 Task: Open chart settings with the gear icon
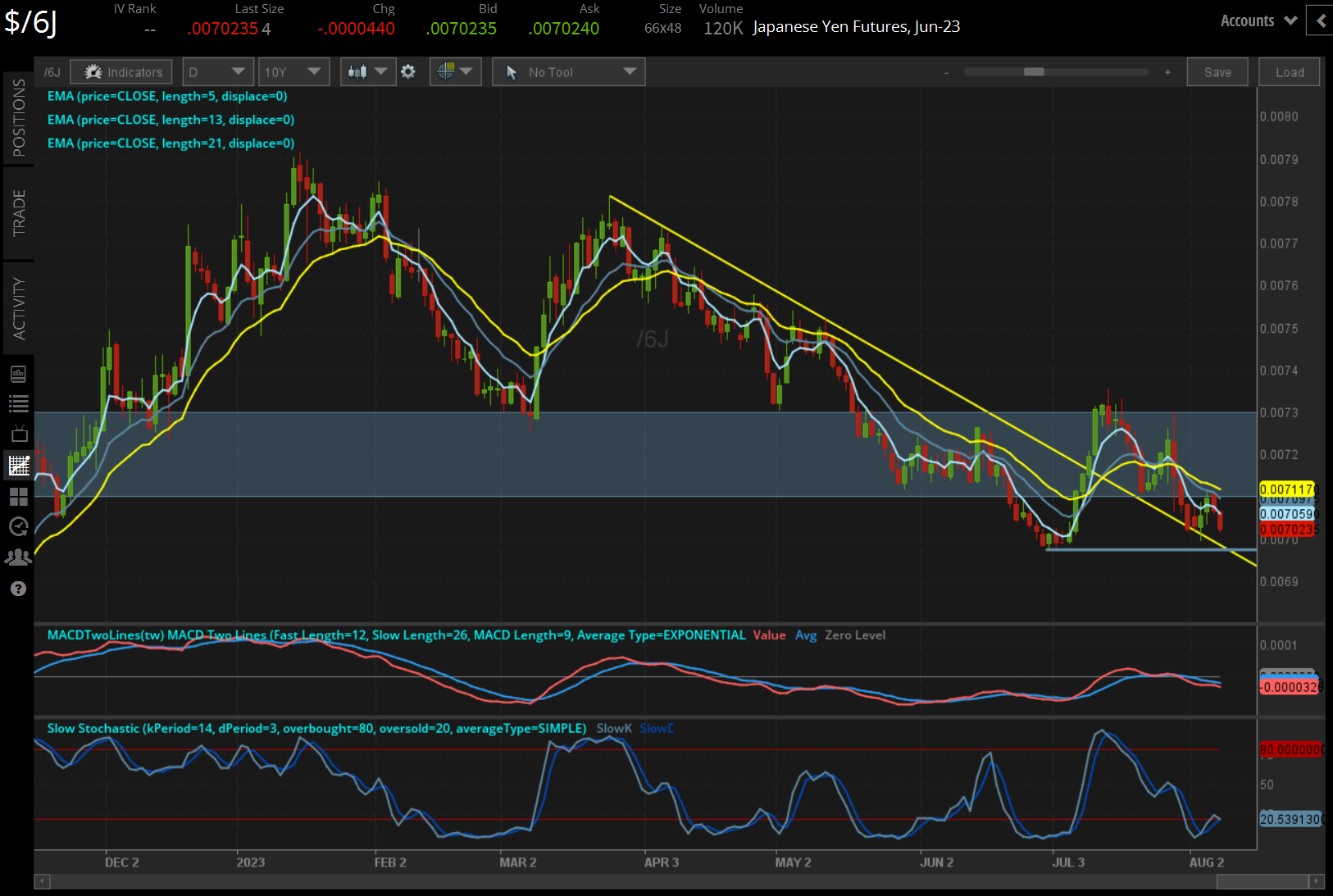408,71
